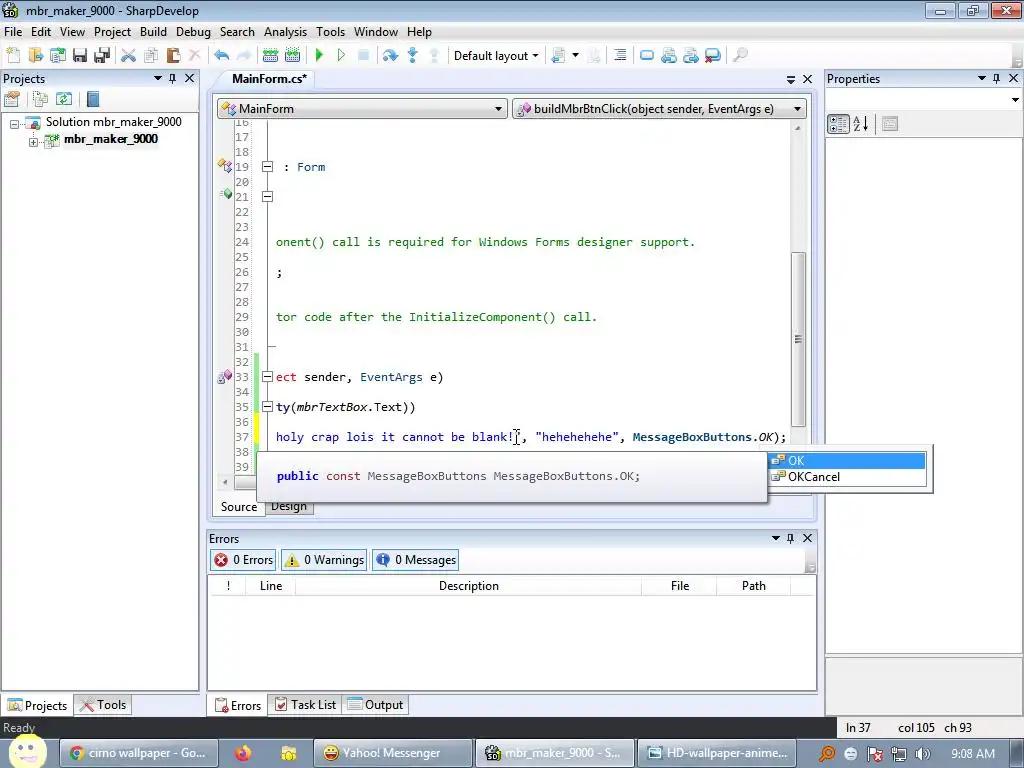
Task: Click the Toggle Bookmark icon
Action: [647, 56]
